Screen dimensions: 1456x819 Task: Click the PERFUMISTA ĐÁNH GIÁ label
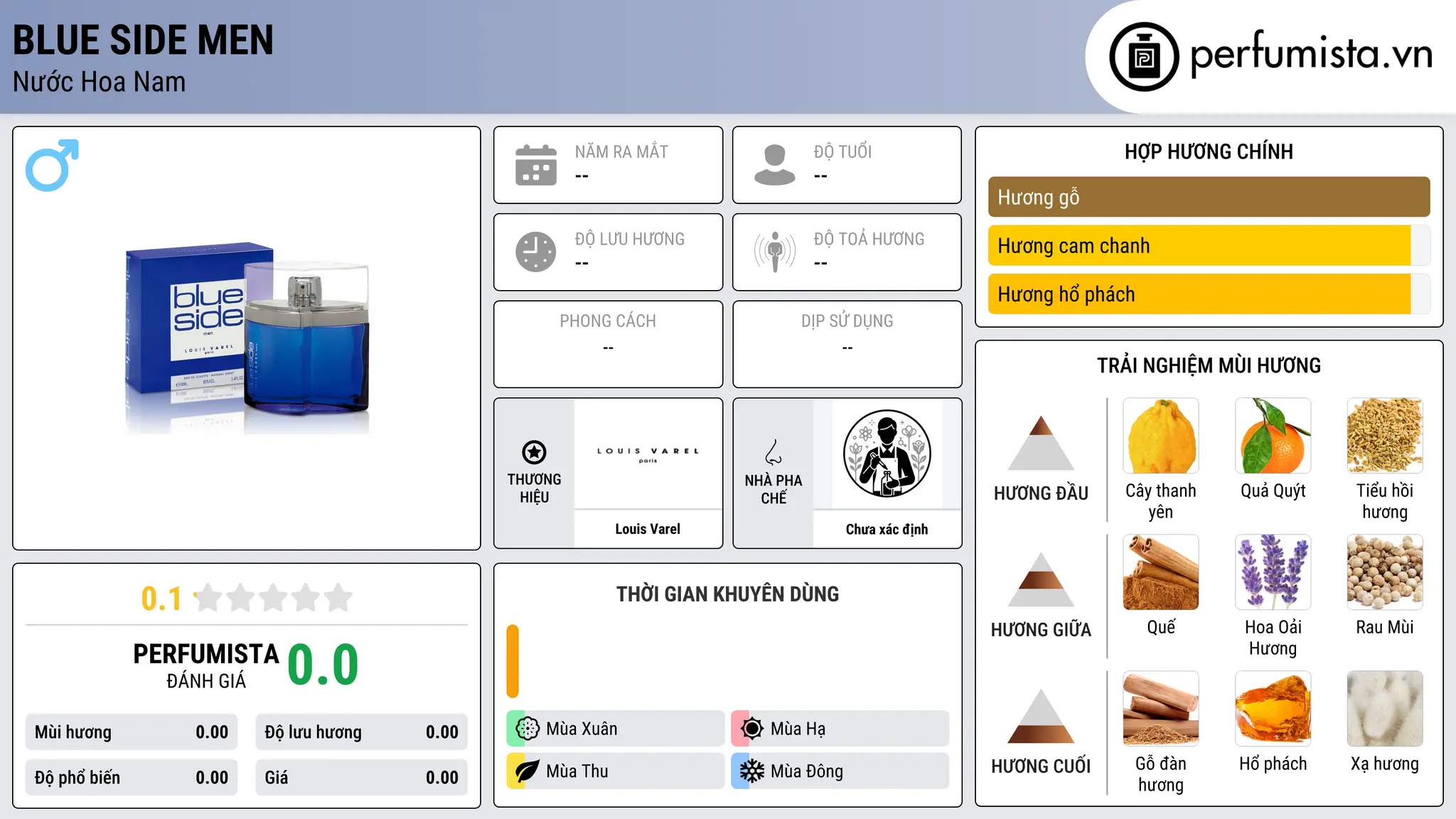206,666
